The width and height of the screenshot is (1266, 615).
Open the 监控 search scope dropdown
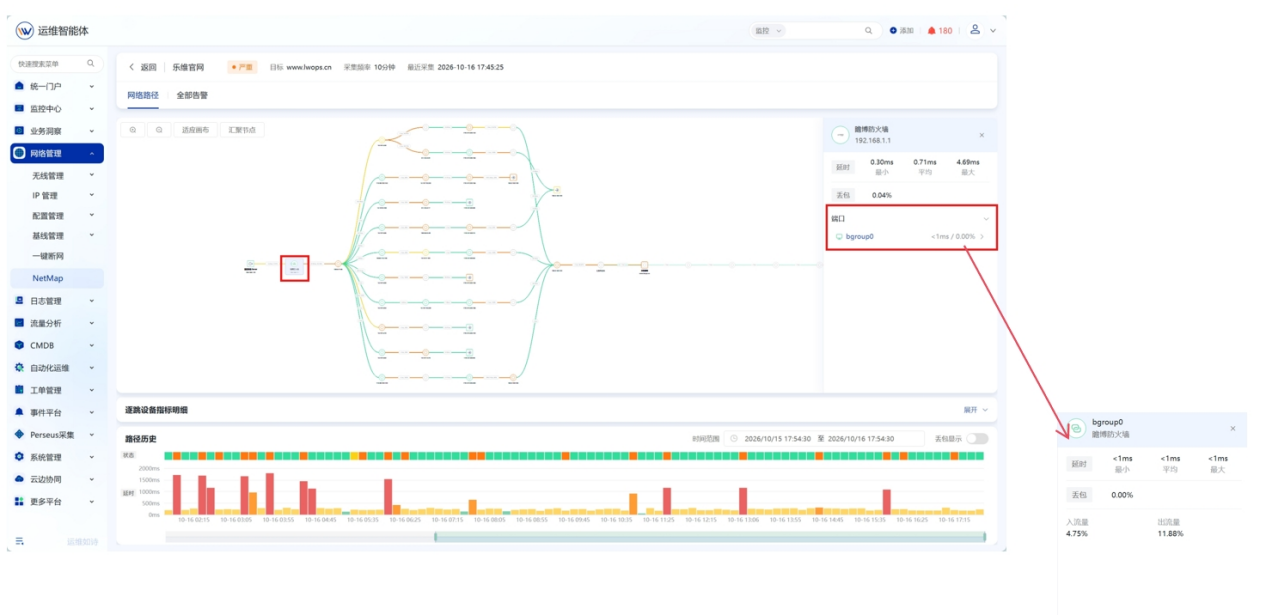tap(769, 31)
